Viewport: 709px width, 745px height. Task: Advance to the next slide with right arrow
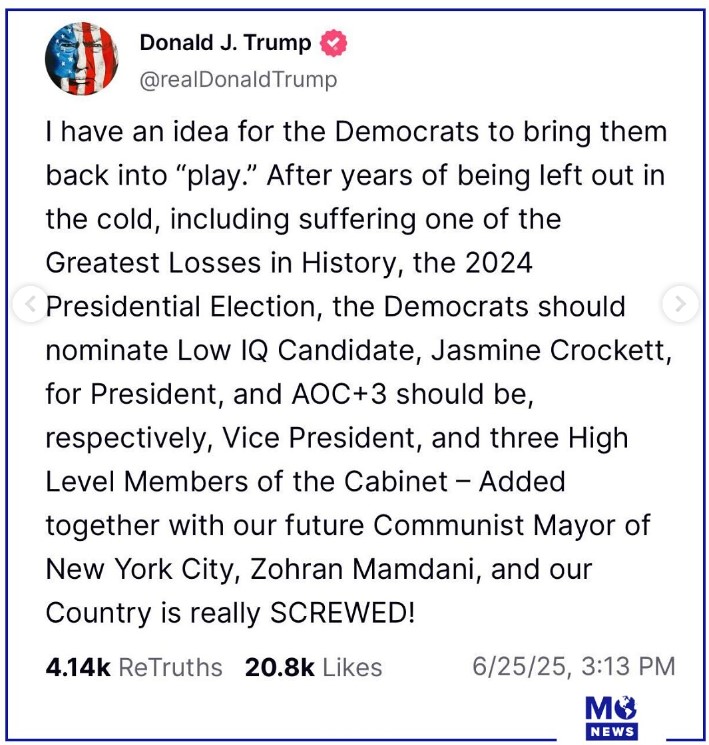point(680,305)
